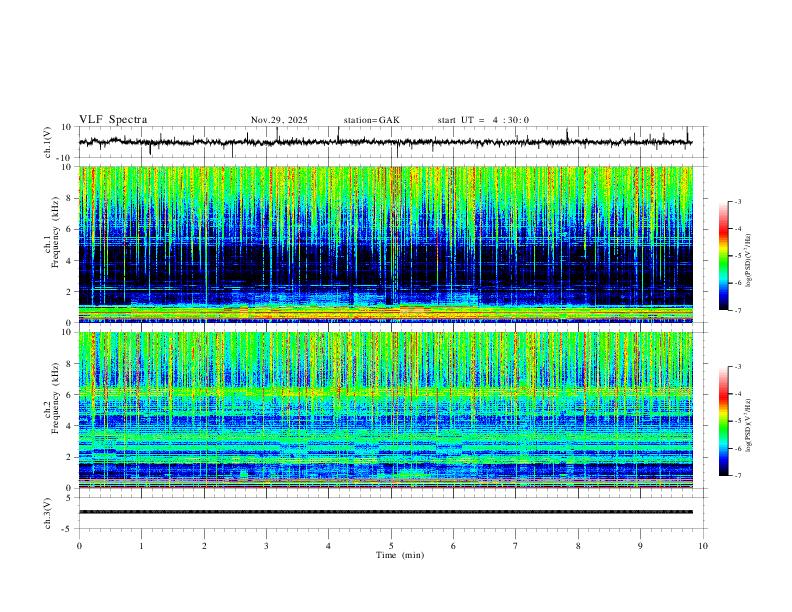Screen dimensions: 792x612
Task: Click the ch.1 spectrogram plot area
Action: point(385,244)
